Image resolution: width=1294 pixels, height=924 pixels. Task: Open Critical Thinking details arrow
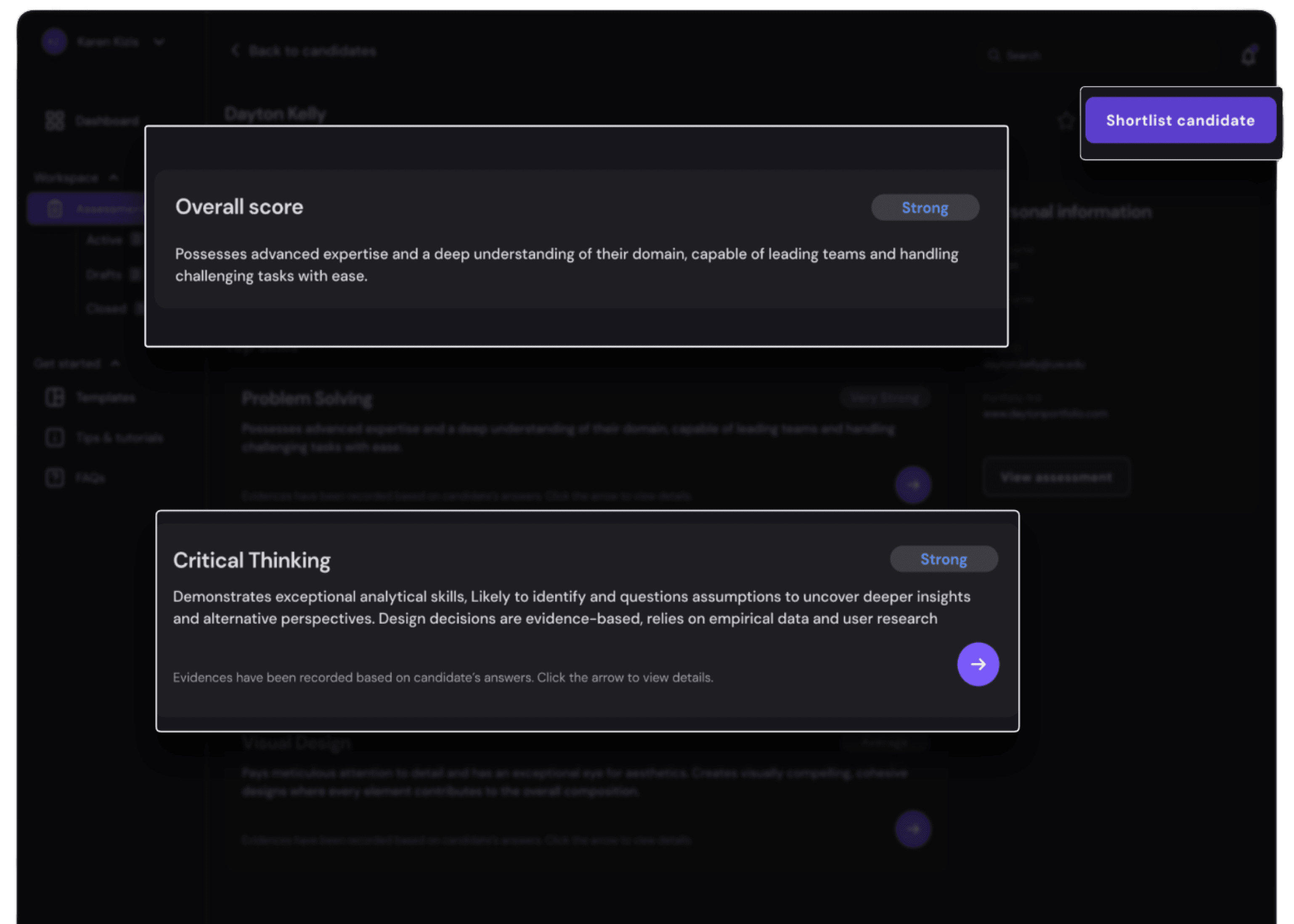point(978,664)
